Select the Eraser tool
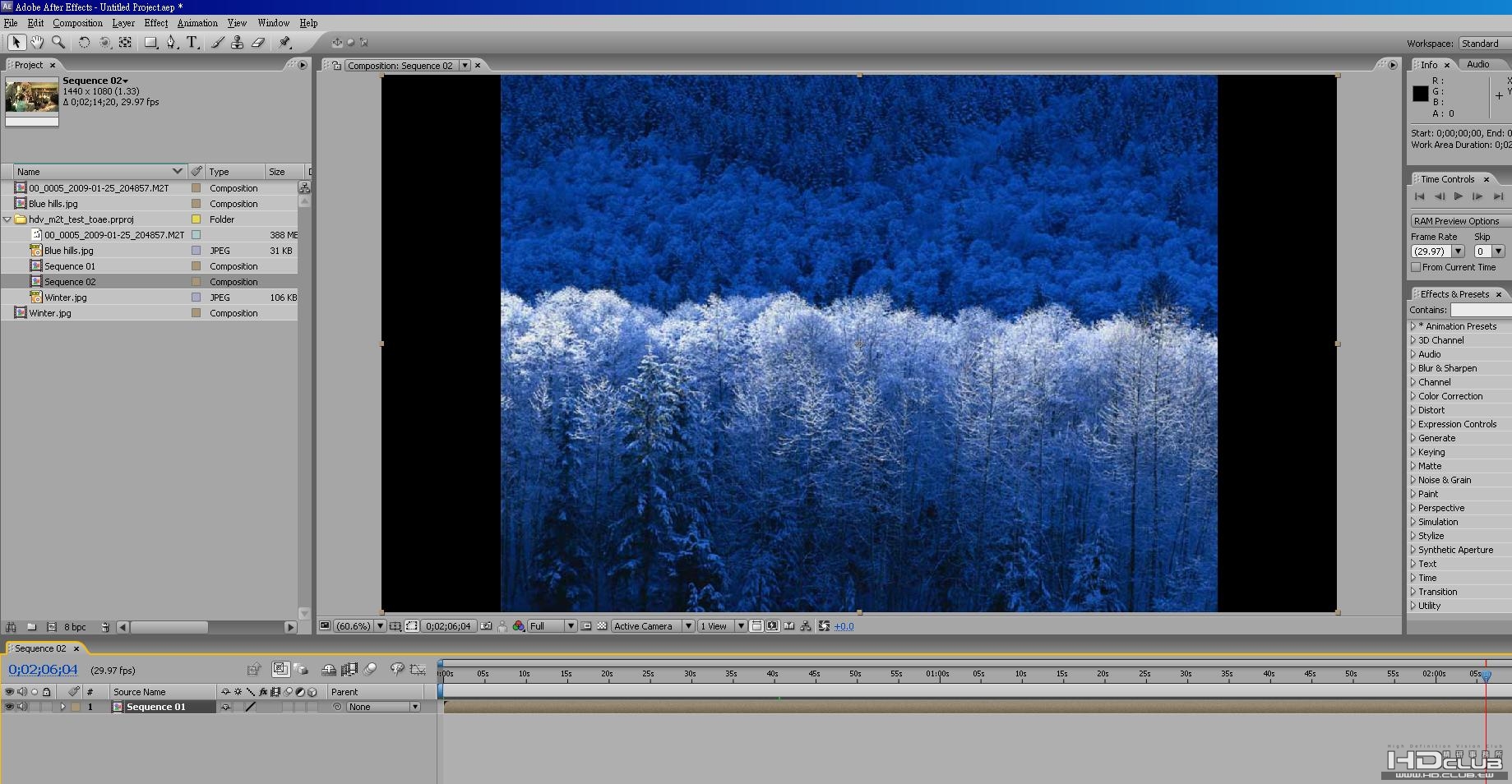This screenshot has width=1512, height=784. tap(258, 43)
